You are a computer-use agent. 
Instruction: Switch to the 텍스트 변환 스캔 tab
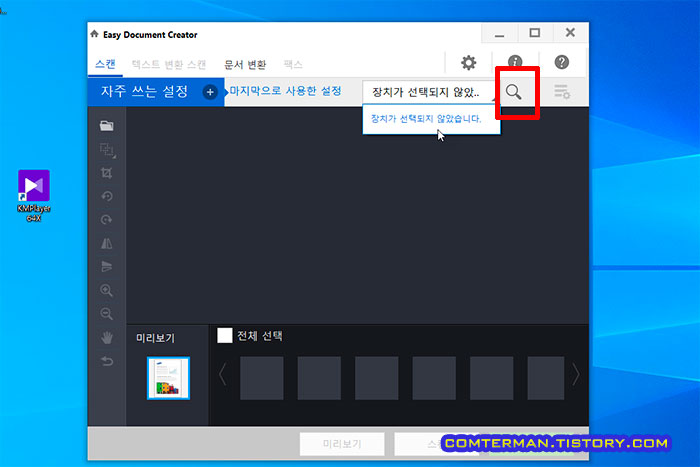pyautogui.click(x=169, y=64)
